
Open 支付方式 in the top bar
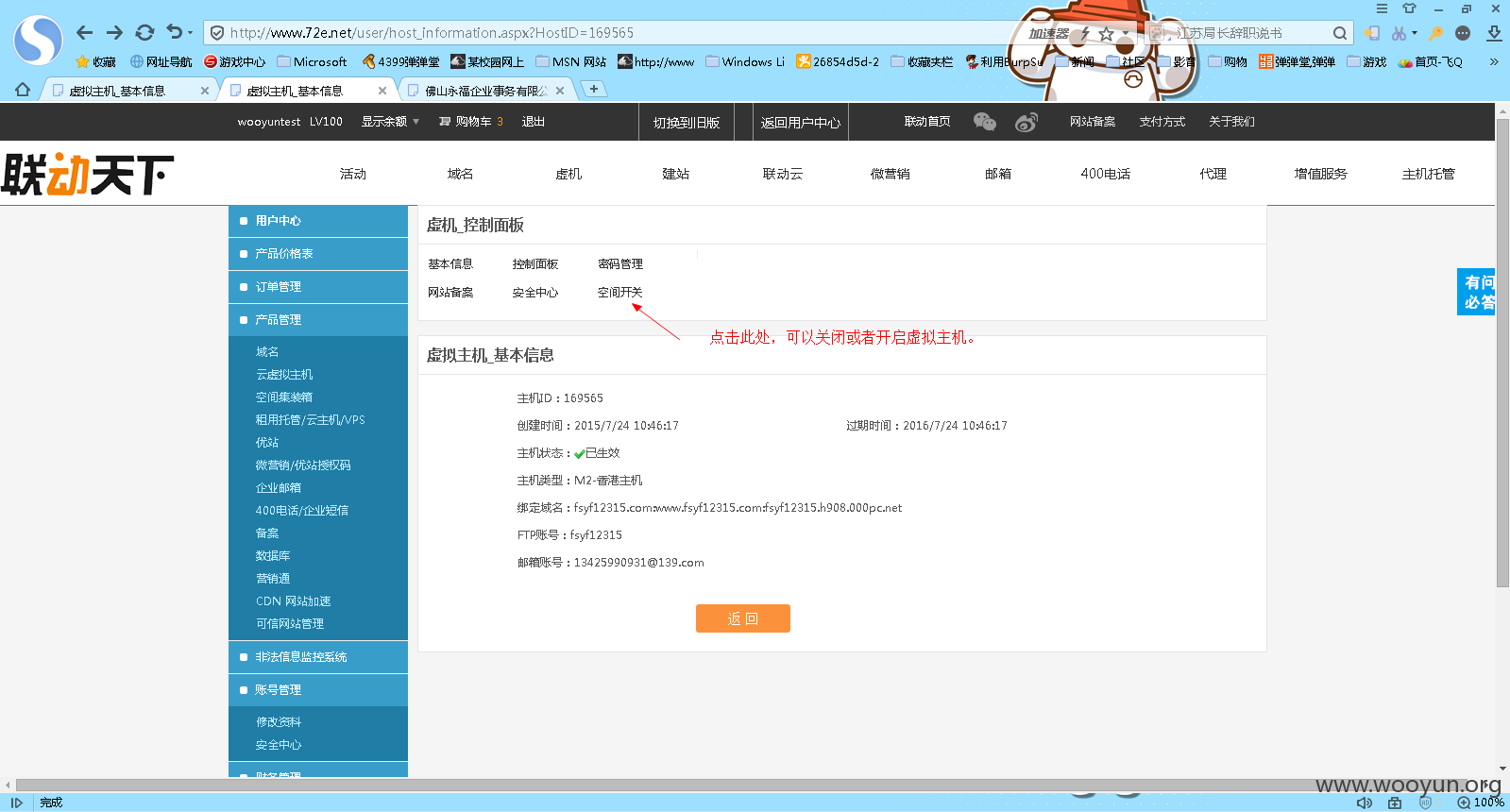(x=1162, y=122)
